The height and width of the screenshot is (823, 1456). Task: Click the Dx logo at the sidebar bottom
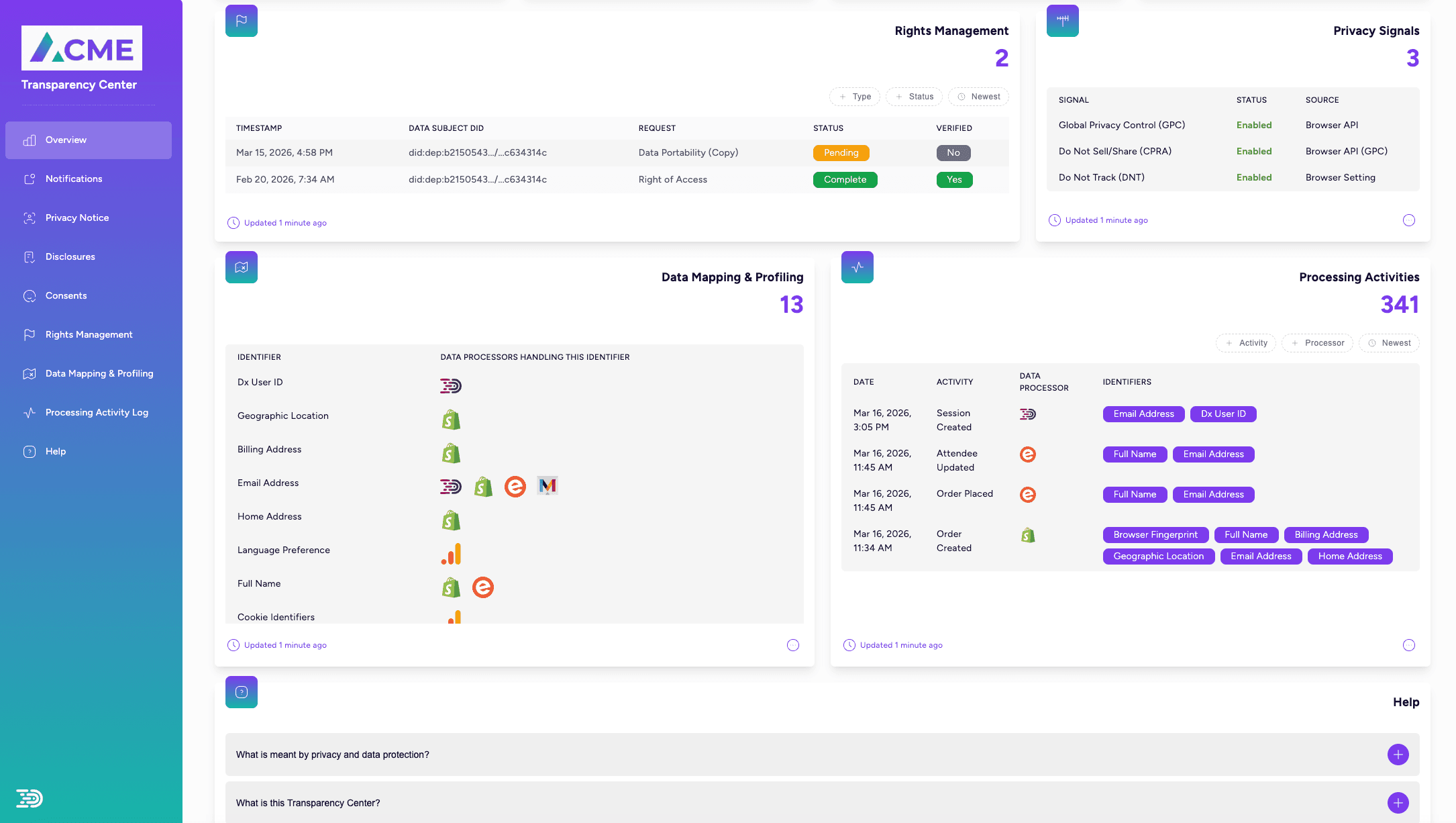click(30, 798)
